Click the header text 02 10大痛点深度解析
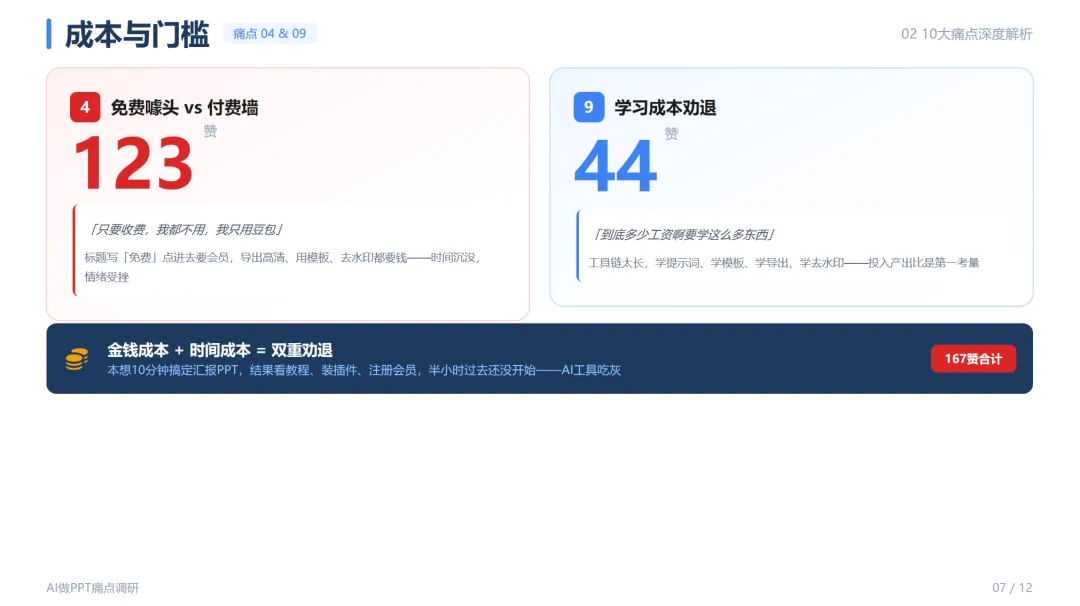 click(966, 34)
